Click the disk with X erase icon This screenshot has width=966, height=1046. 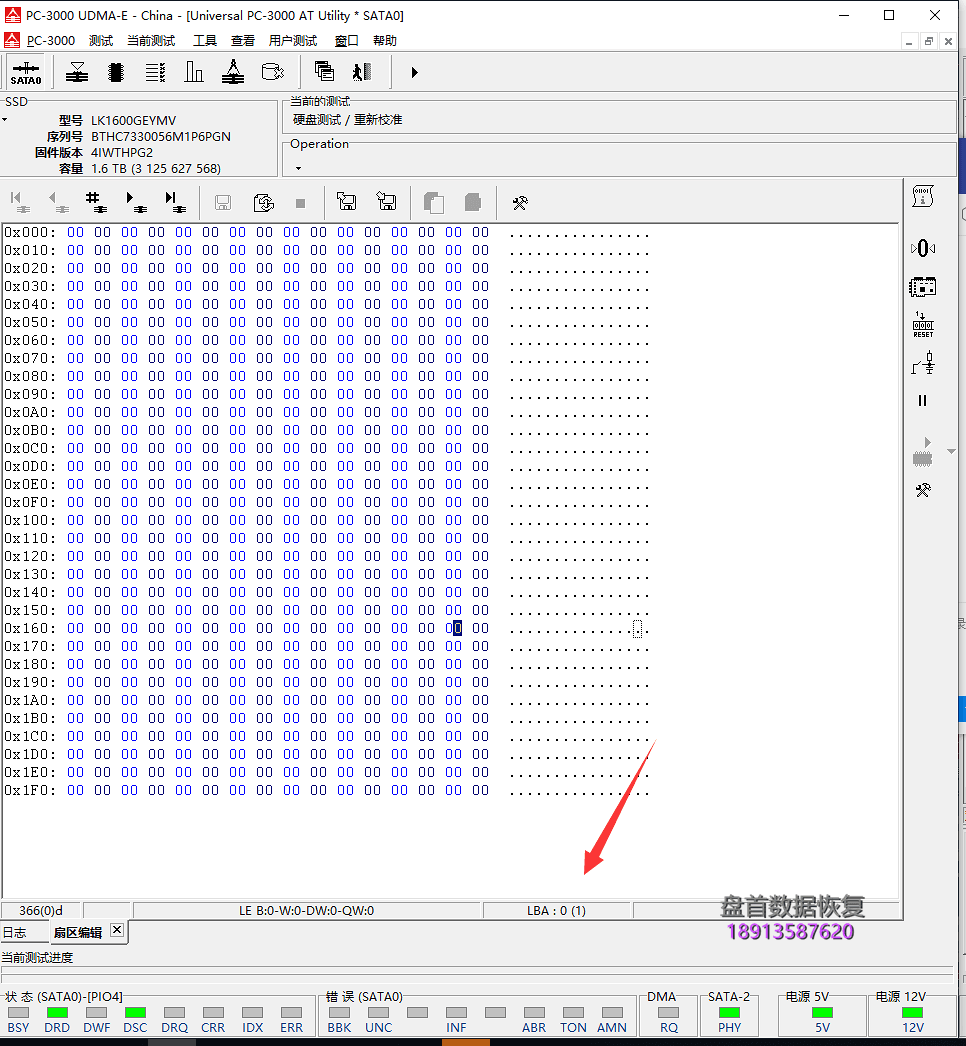click(x=272, y=72)
